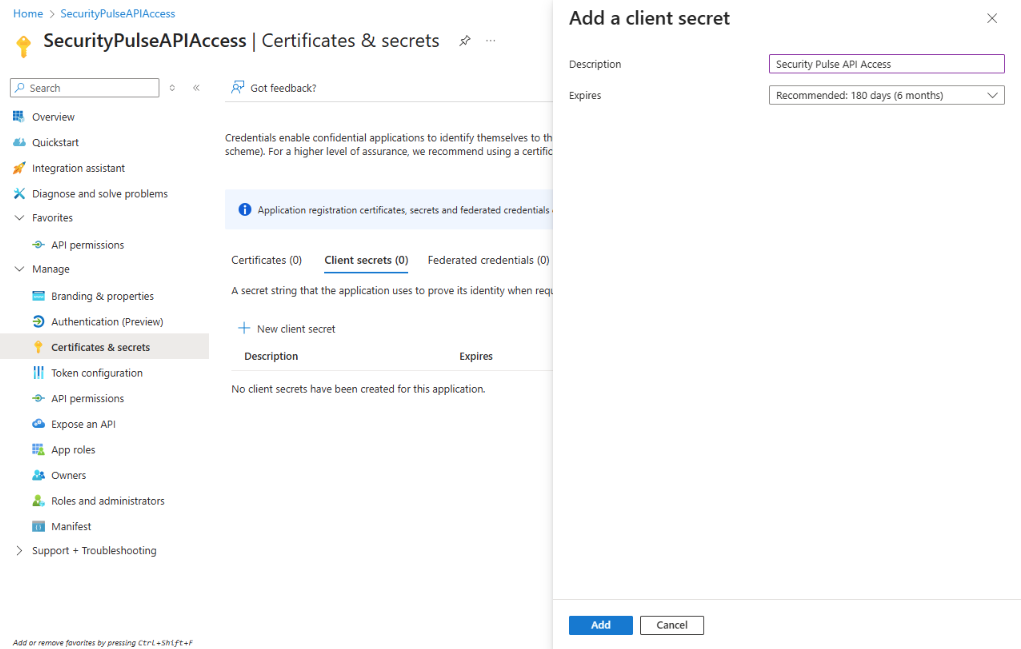Click the Diagnose and solve problems wrench icon

(x=19, y=193)
